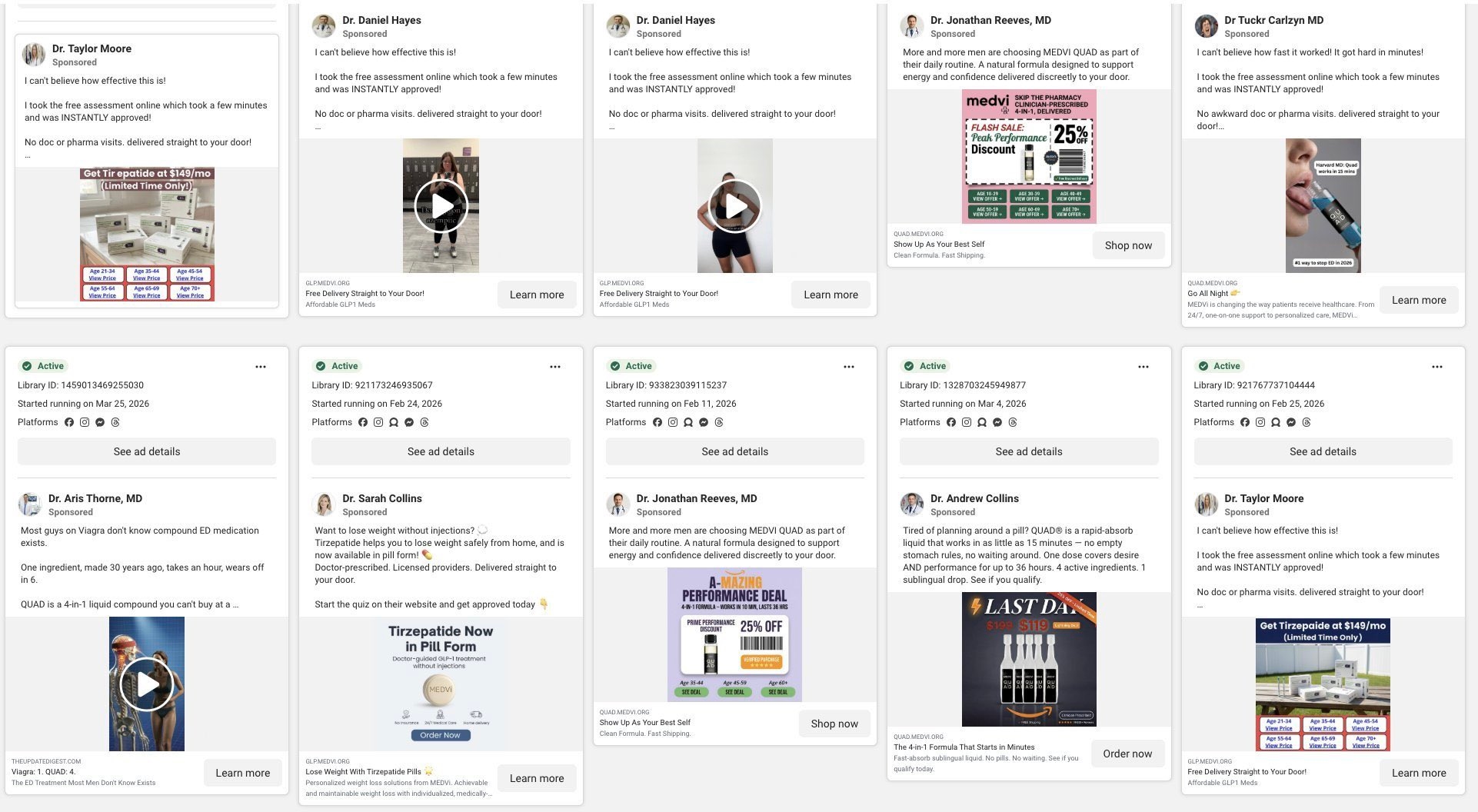This screenshot has width=1478, height=812.
Task: Play the Dr. Aris Thorne skeleton video
Action: click(146, 684)
